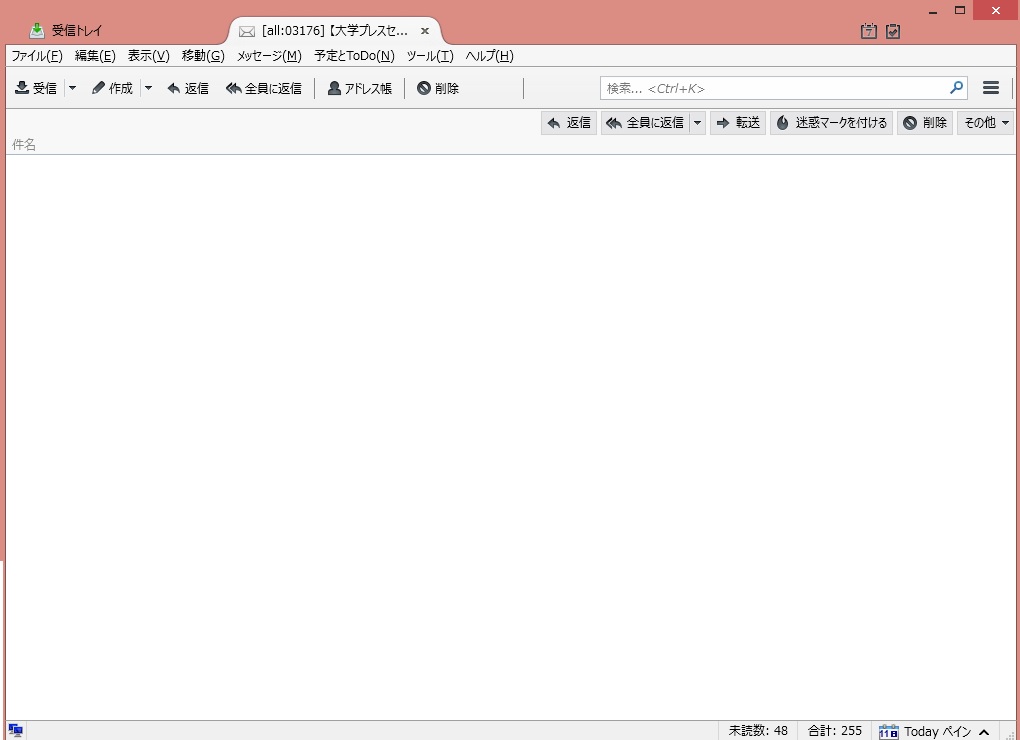Expand the 作成 dropdown arrow
This screenshot has height=740, width=1020.
click(x=148, y=88)
